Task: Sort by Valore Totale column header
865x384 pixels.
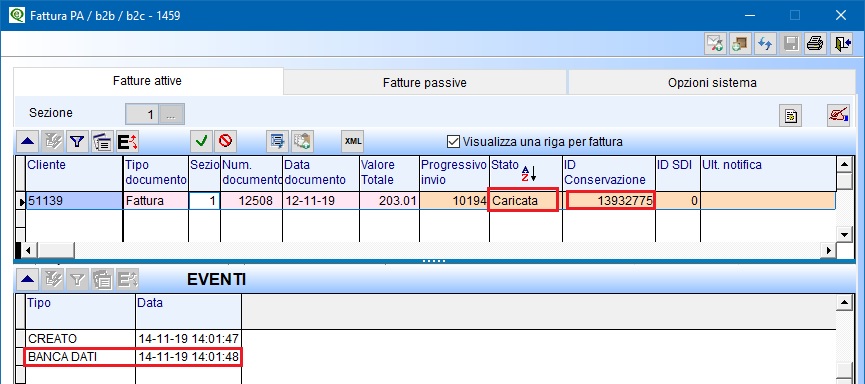Action: [x=389, y=172]
